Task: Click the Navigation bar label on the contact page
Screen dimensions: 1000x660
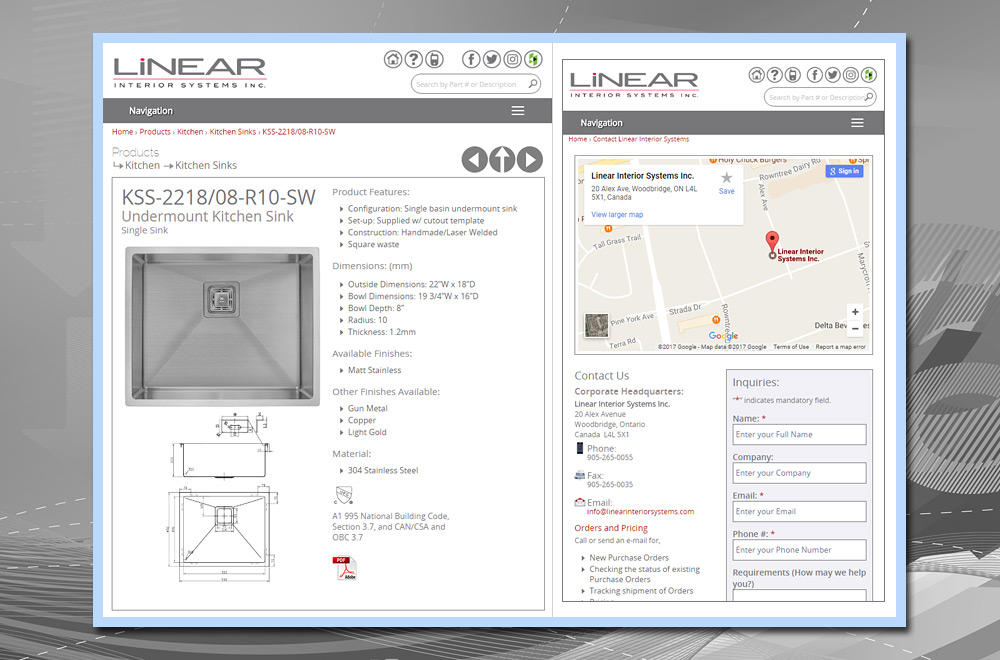Action: click(601, 123)
